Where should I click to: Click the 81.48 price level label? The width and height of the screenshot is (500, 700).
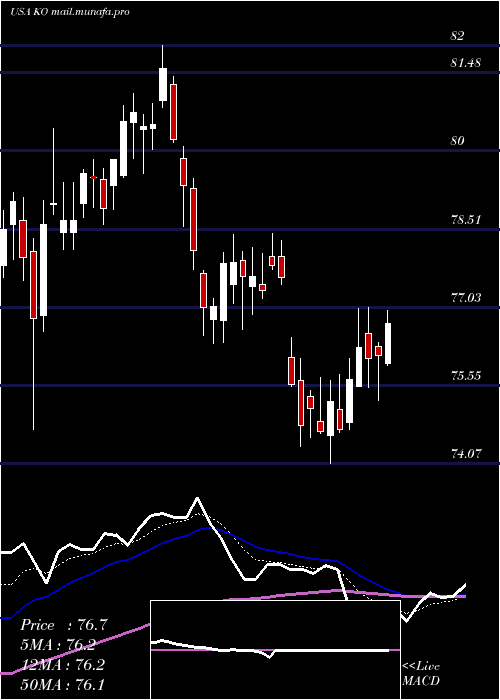click(466, 63)
